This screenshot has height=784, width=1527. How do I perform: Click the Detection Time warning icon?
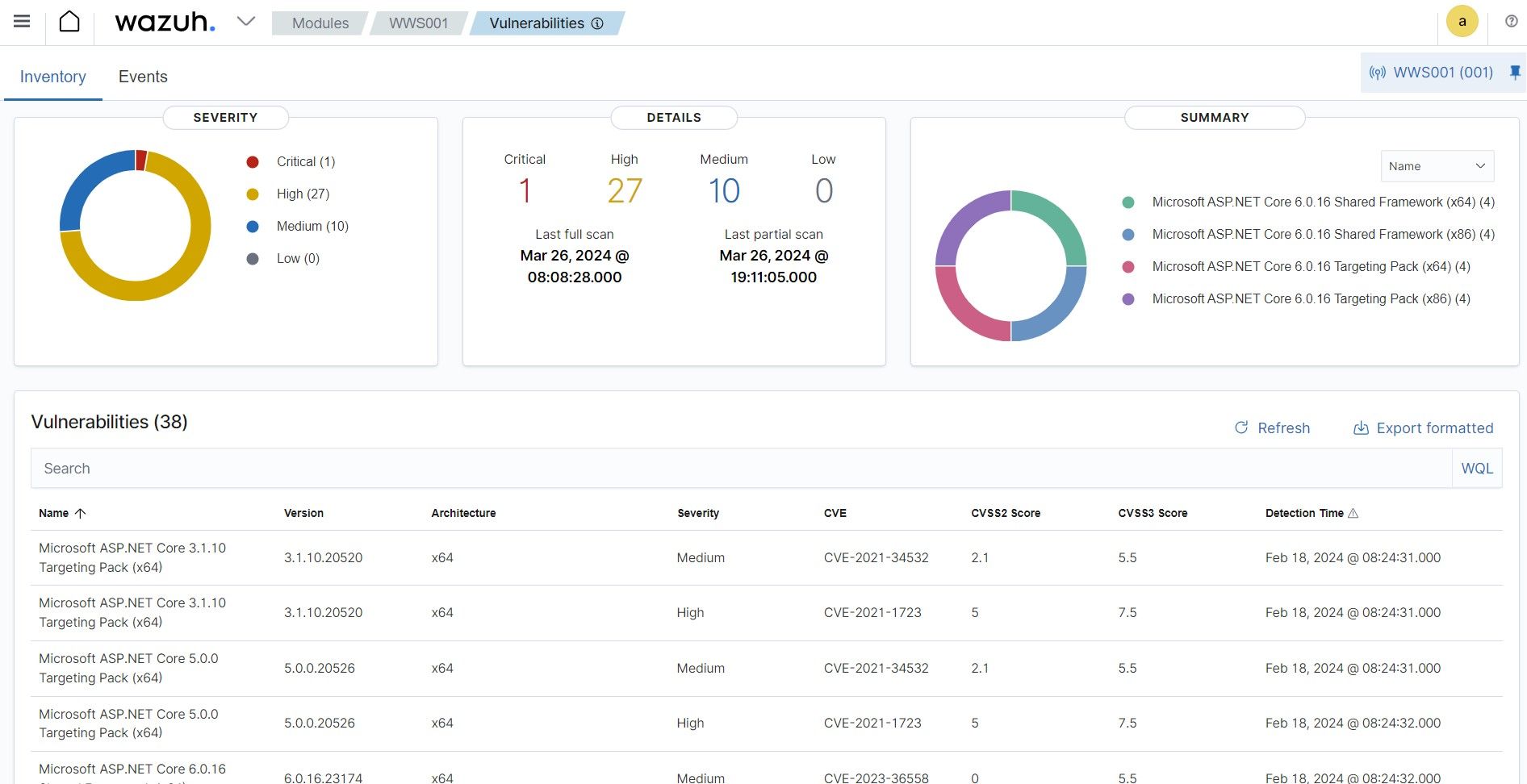1353,513
